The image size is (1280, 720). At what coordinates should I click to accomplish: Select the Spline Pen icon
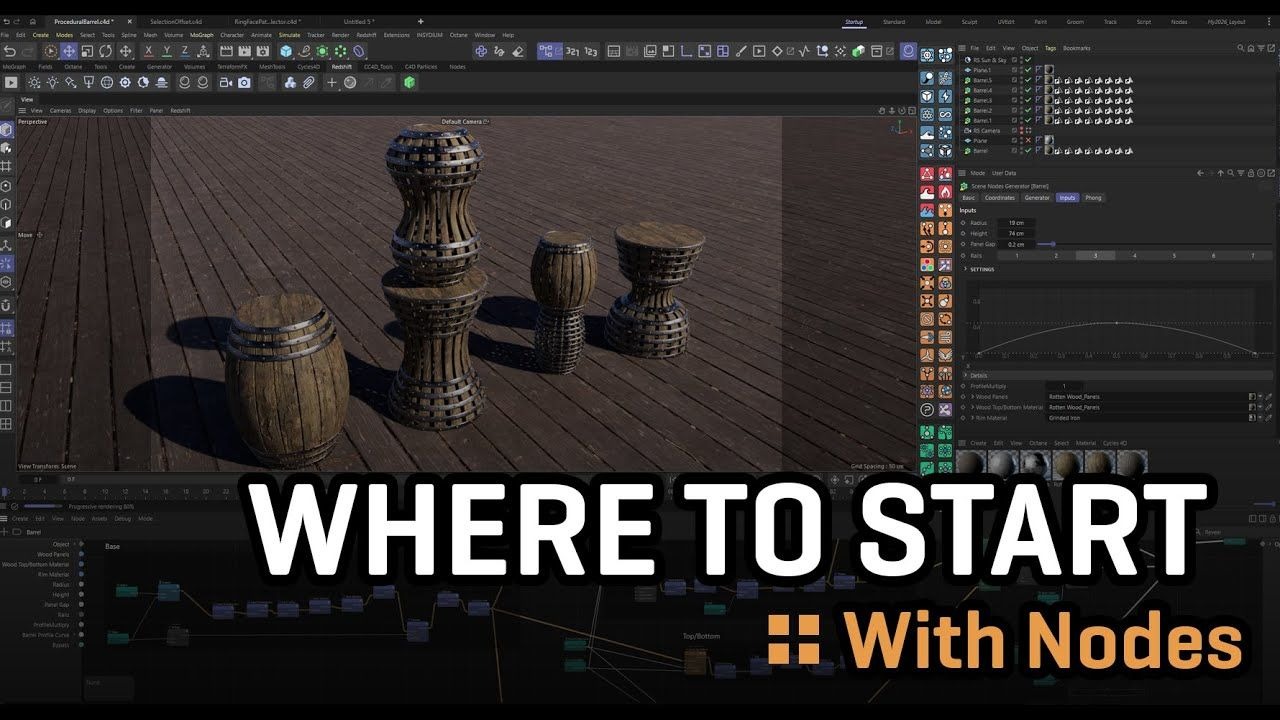(304, 51)
